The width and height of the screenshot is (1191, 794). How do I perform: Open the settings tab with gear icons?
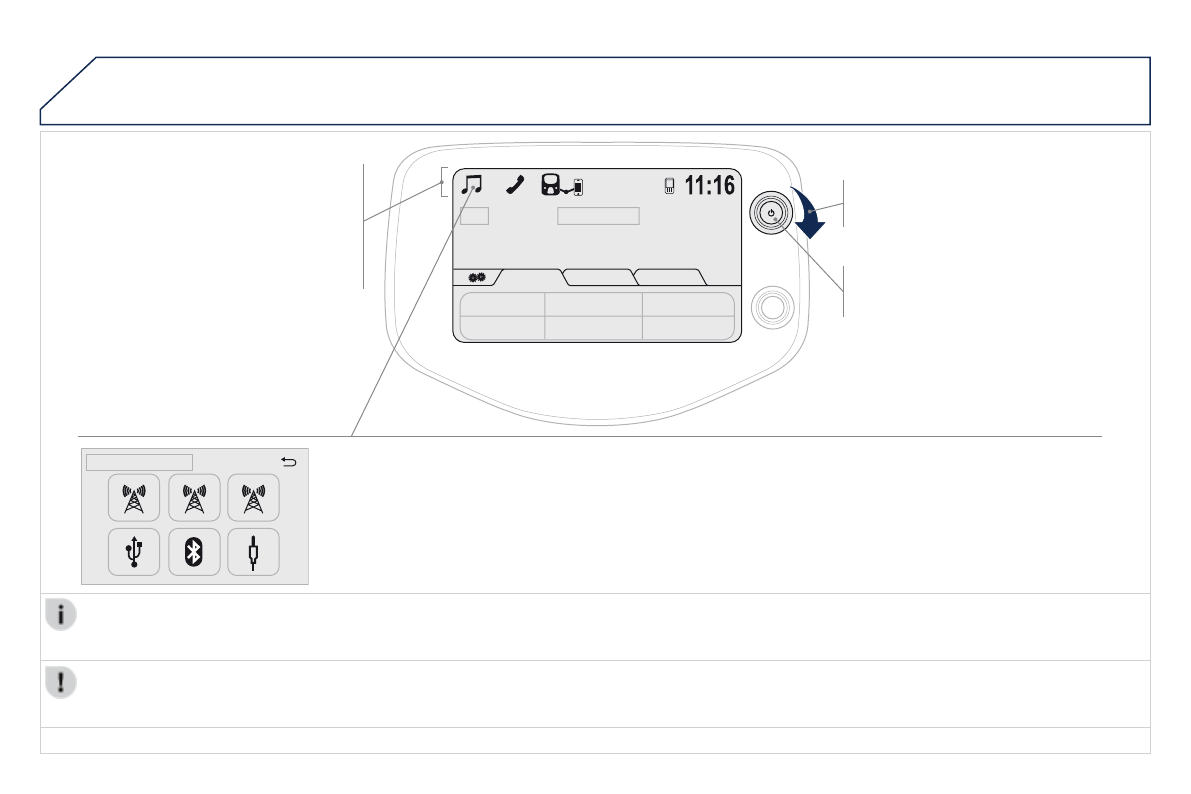(477, 277)
